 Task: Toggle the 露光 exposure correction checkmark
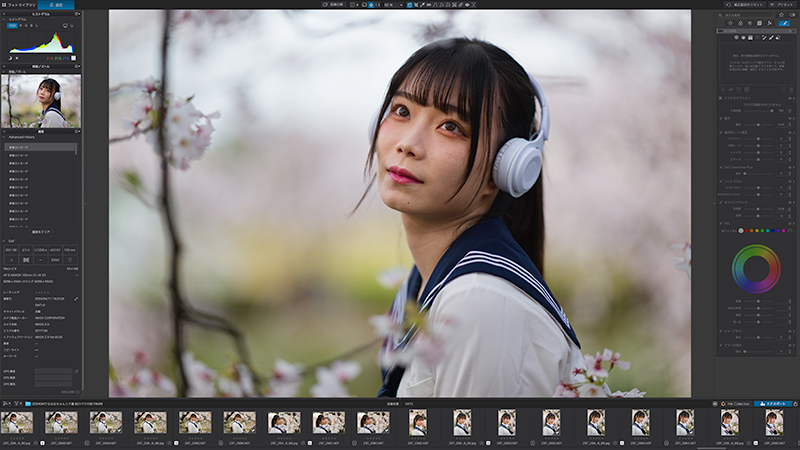click(x=721, y=118)
